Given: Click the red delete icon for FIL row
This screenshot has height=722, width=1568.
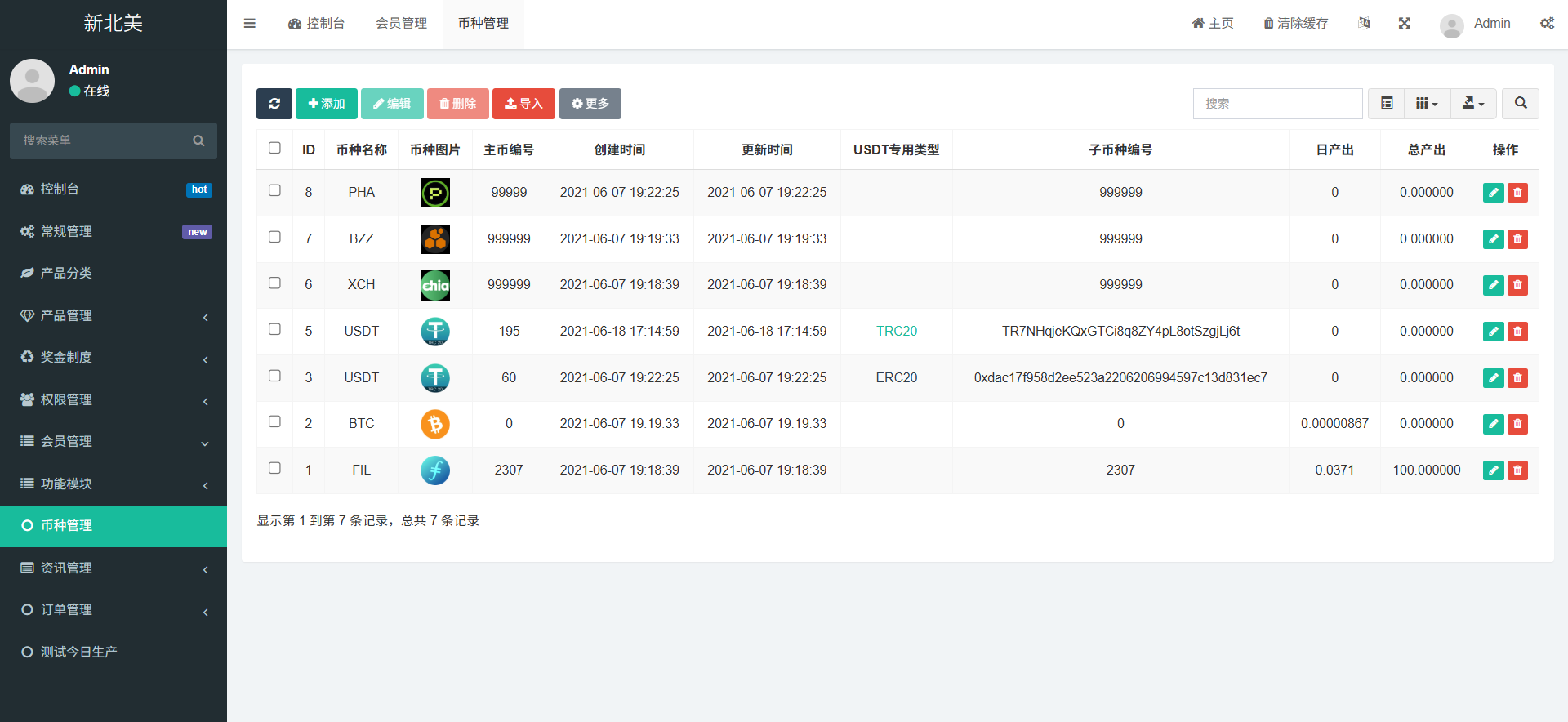Looking at the screenshot, I should [1517, 470].
